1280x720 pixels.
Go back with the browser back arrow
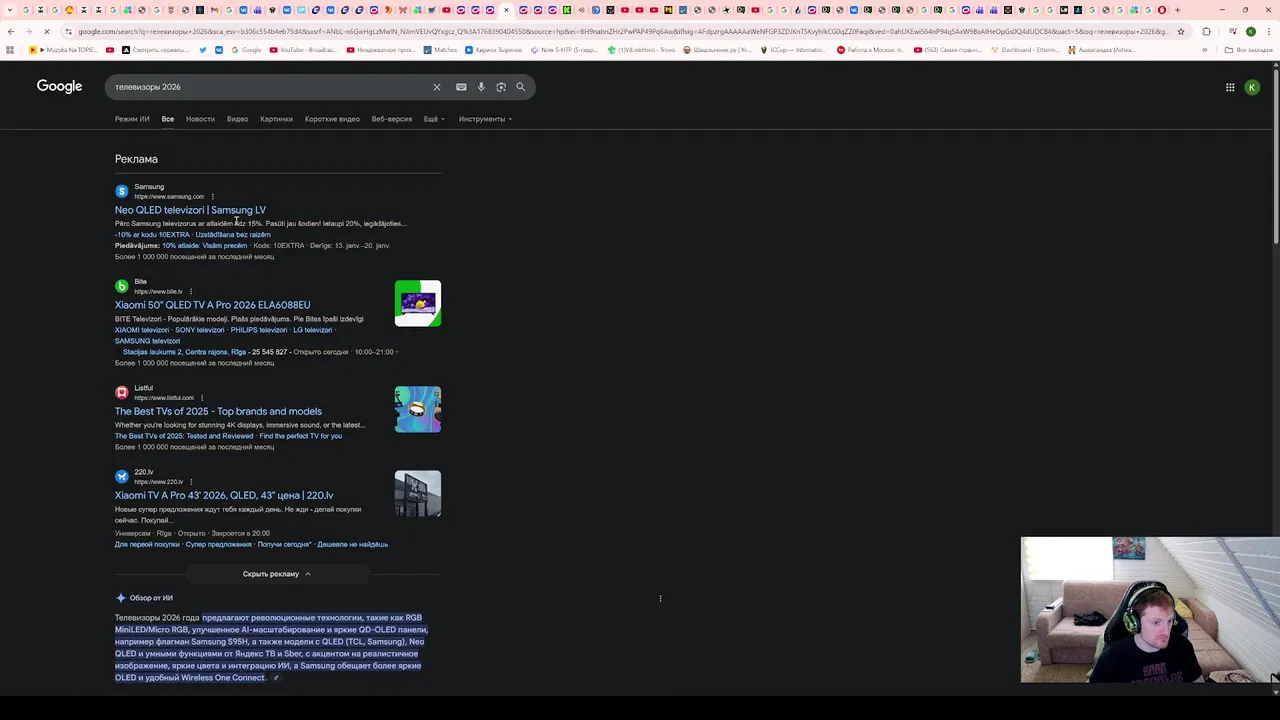[x=10, y=31]
